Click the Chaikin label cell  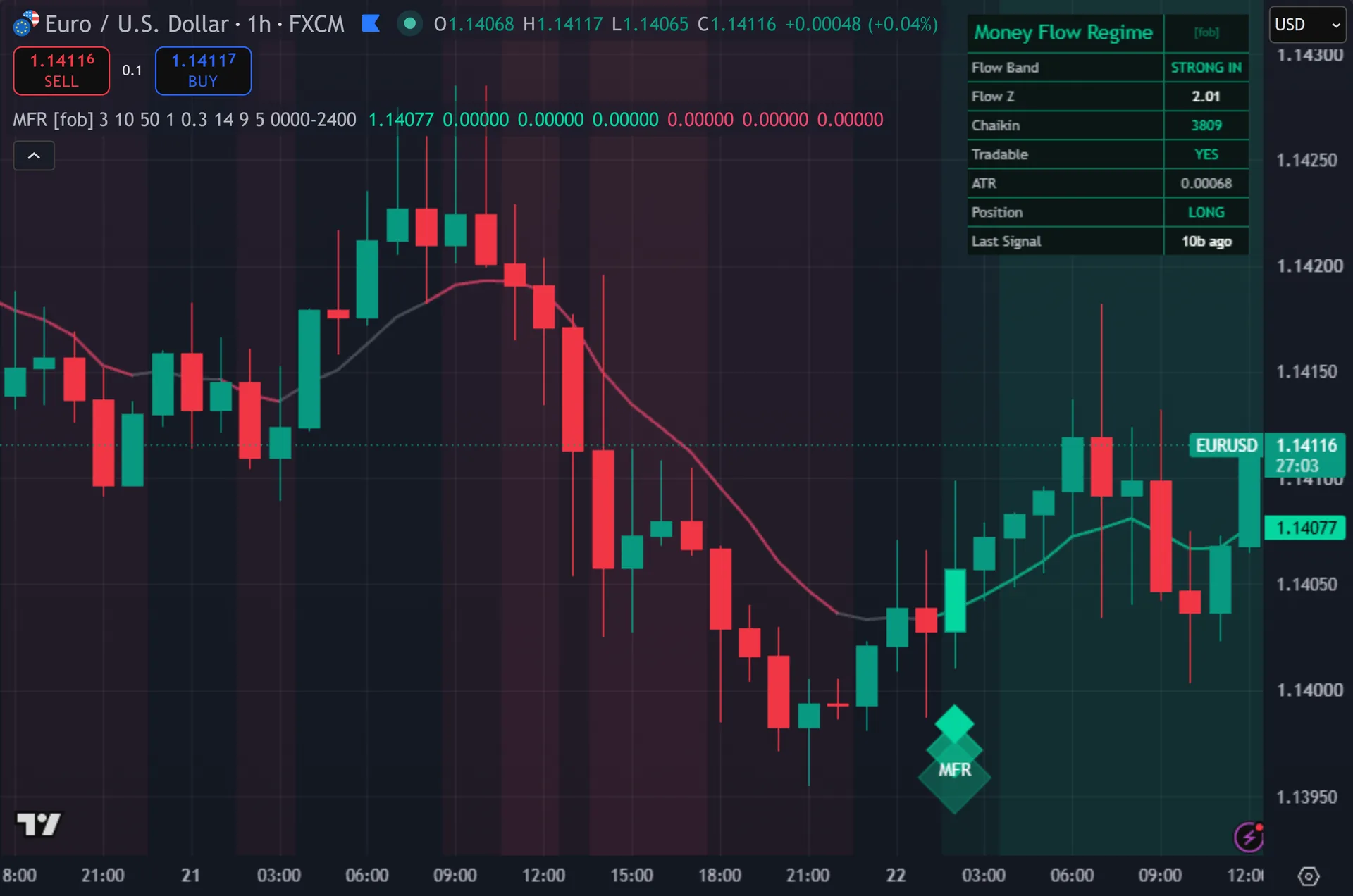coord(1065,125)
